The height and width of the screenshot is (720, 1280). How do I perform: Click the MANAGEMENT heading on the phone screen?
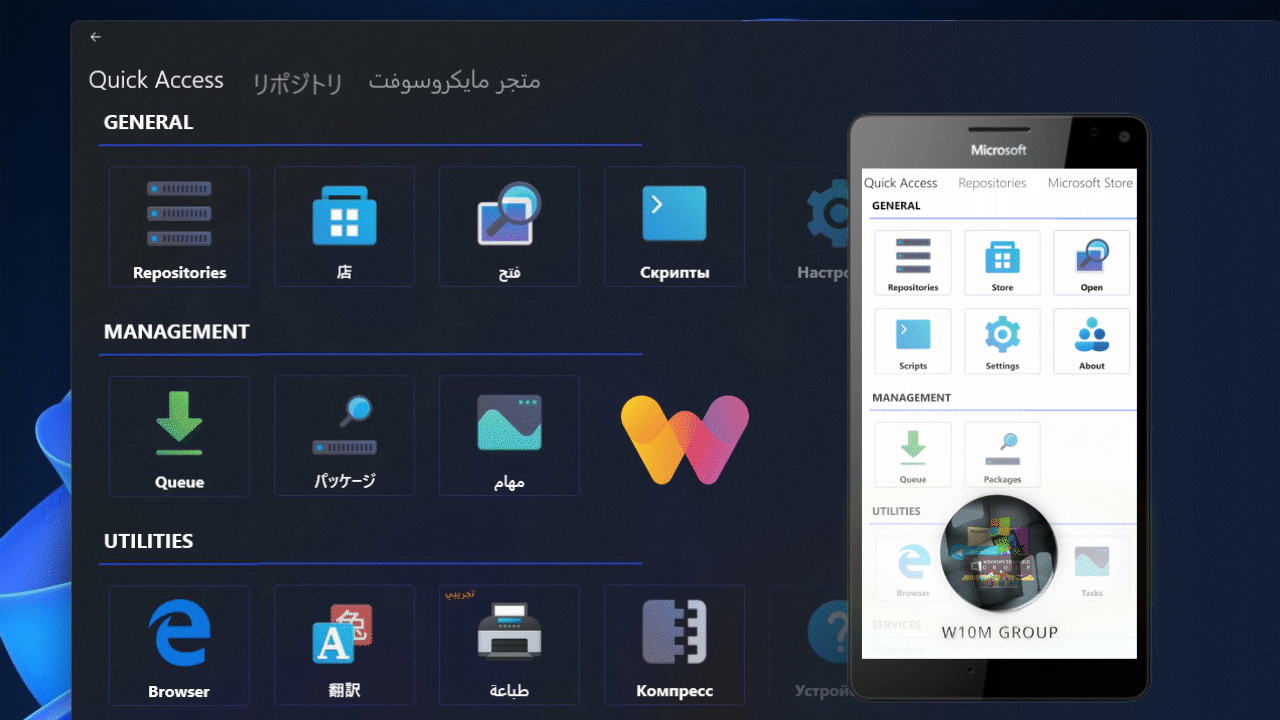(x=911, y=397)
